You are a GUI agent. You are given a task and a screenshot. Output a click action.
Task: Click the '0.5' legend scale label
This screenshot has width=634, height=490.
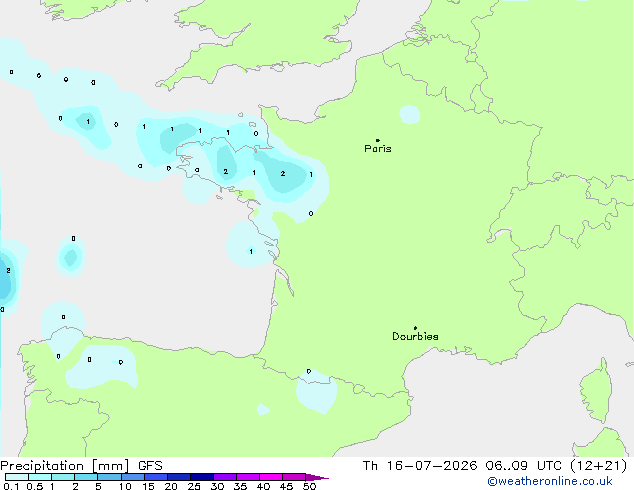35,486
